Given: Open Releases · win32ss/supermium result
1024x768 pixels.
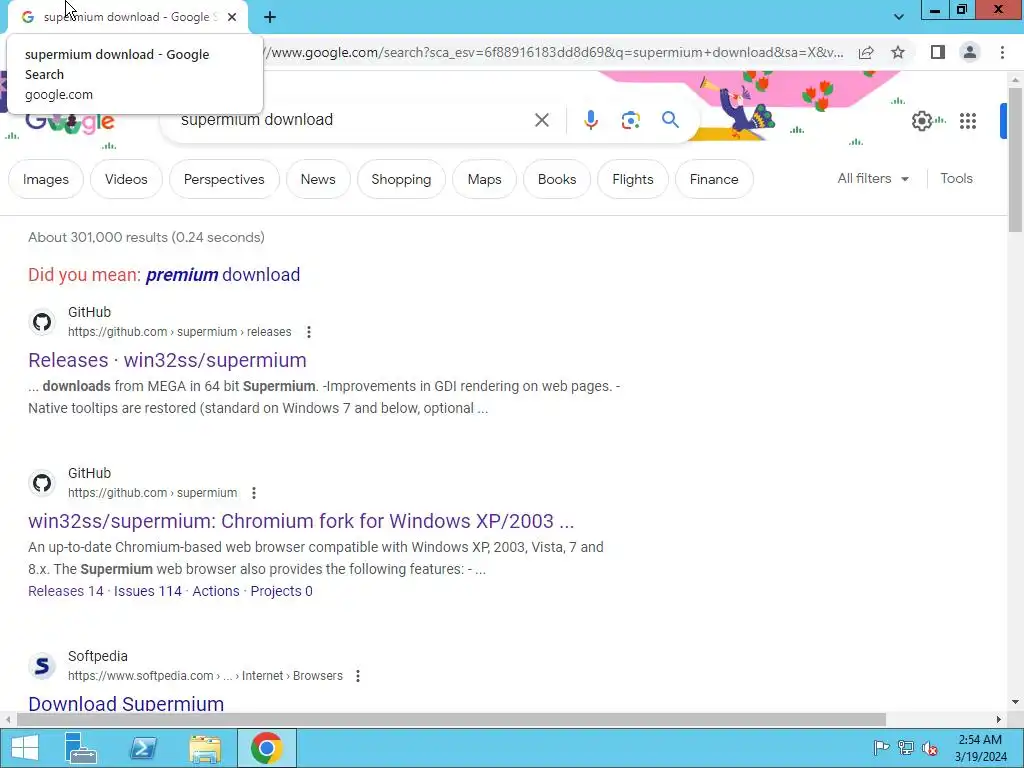Looking at the screenshot, I should (167, 360).
